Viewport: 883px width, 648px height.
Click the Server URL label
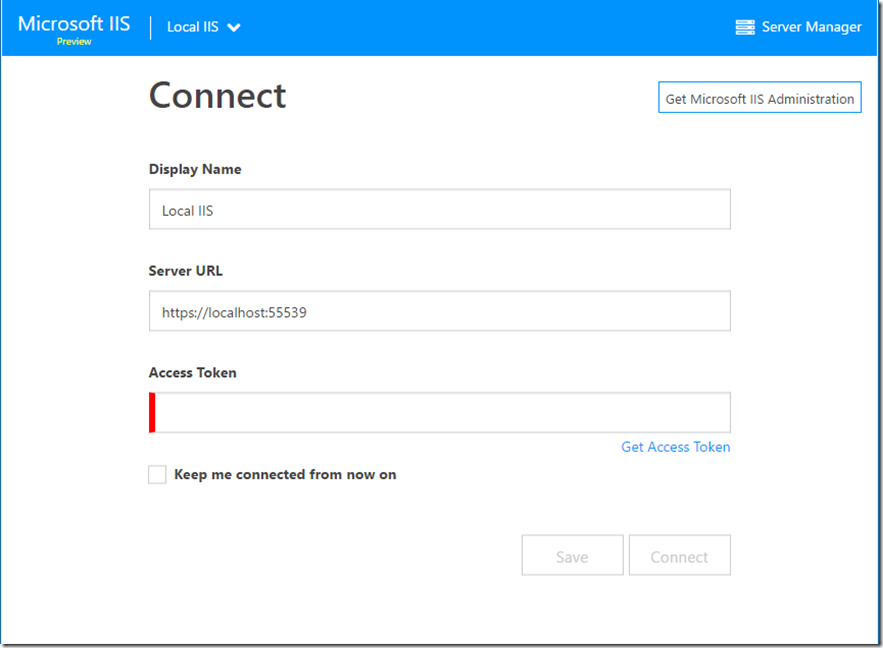click(x=185, y=271)
